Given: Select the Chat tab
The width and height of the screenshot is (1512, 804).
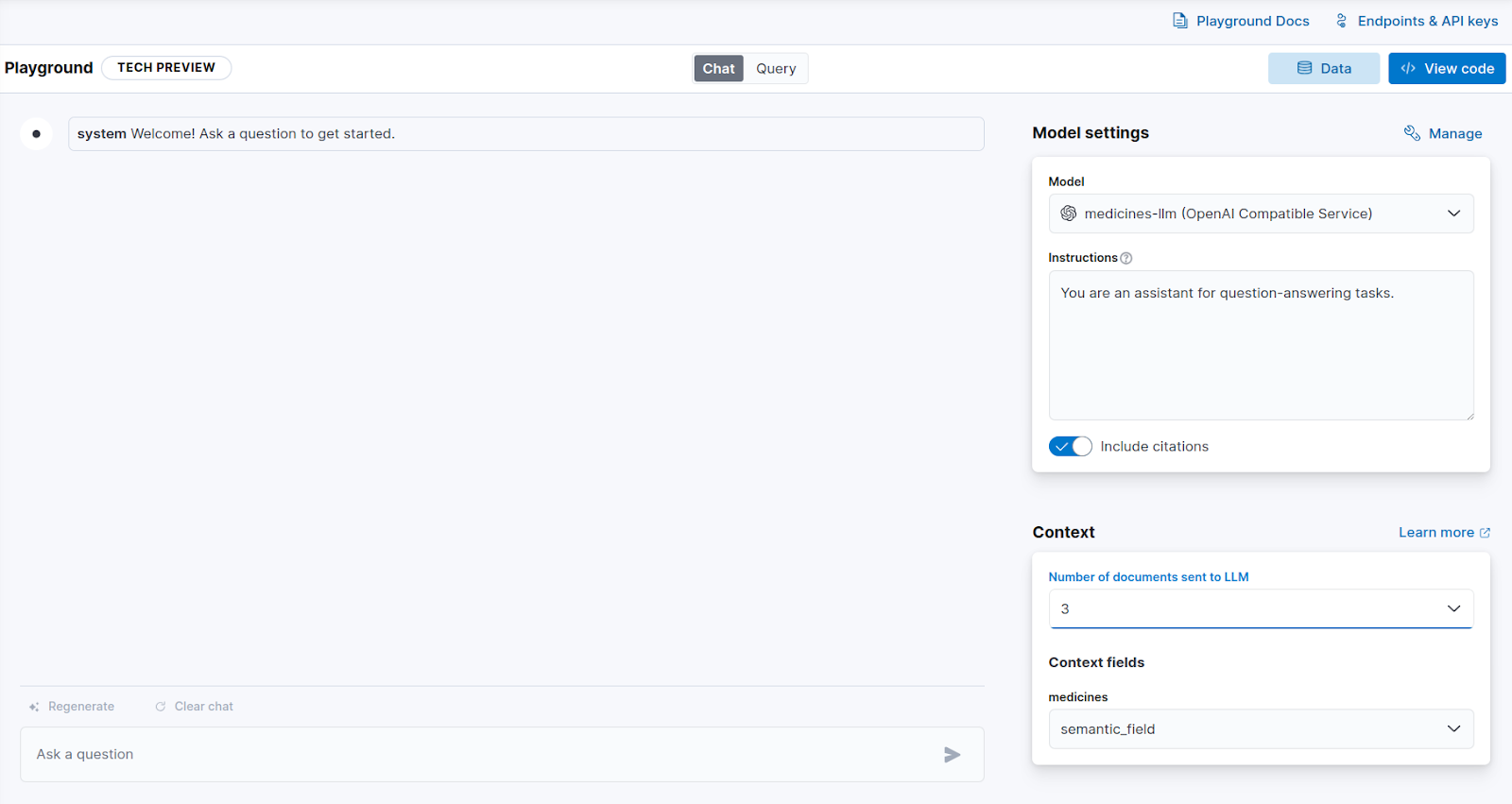Looking at the screenshot, I should [718, 68].
